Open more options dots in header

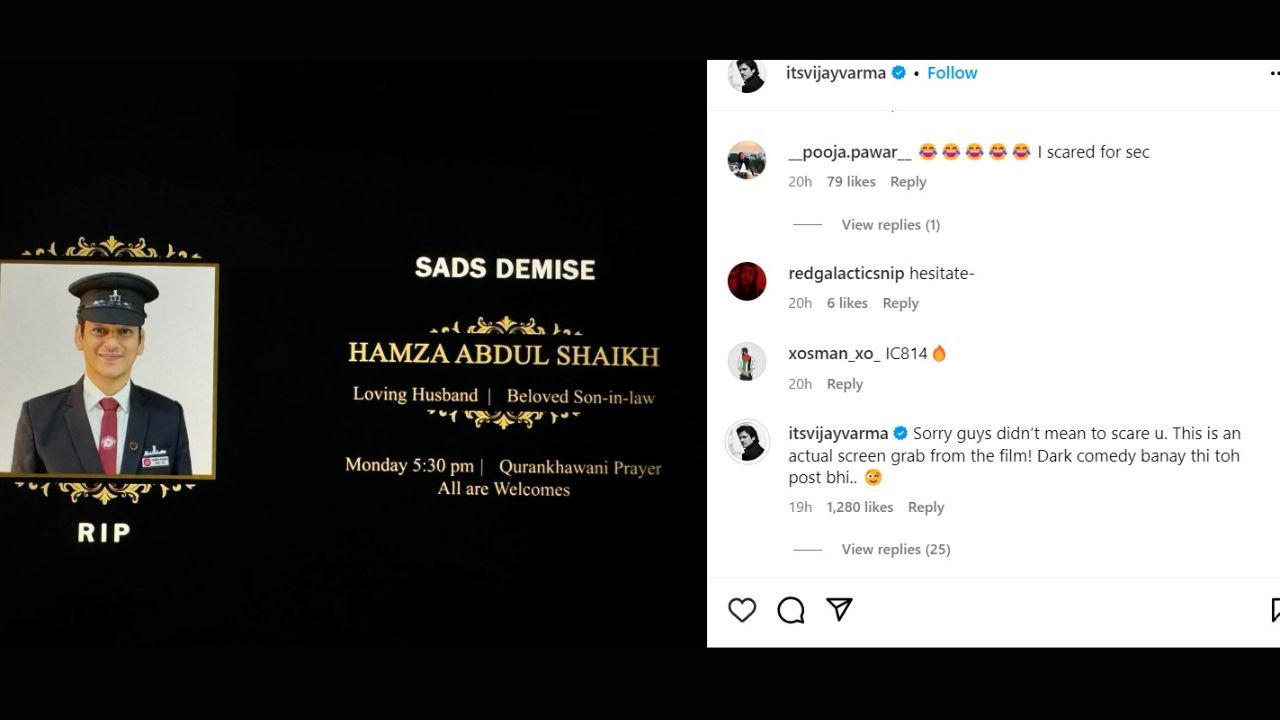tap(1274, 73)
